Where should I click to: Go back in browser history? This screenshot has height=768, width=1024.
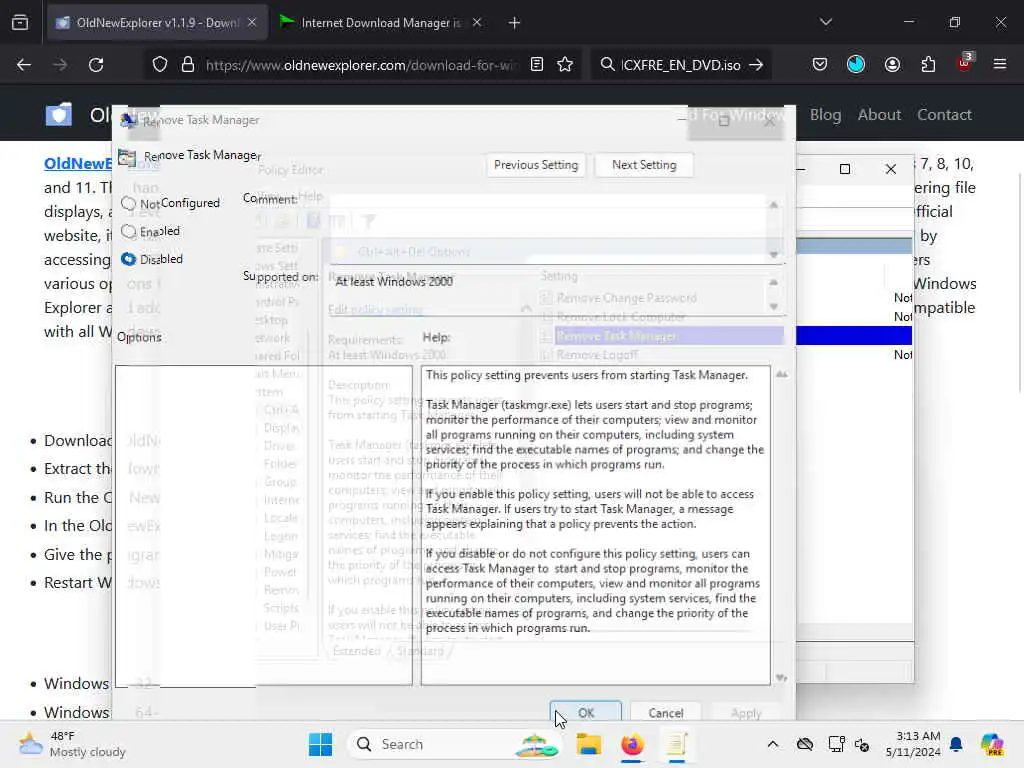click(x=24, y=65)
